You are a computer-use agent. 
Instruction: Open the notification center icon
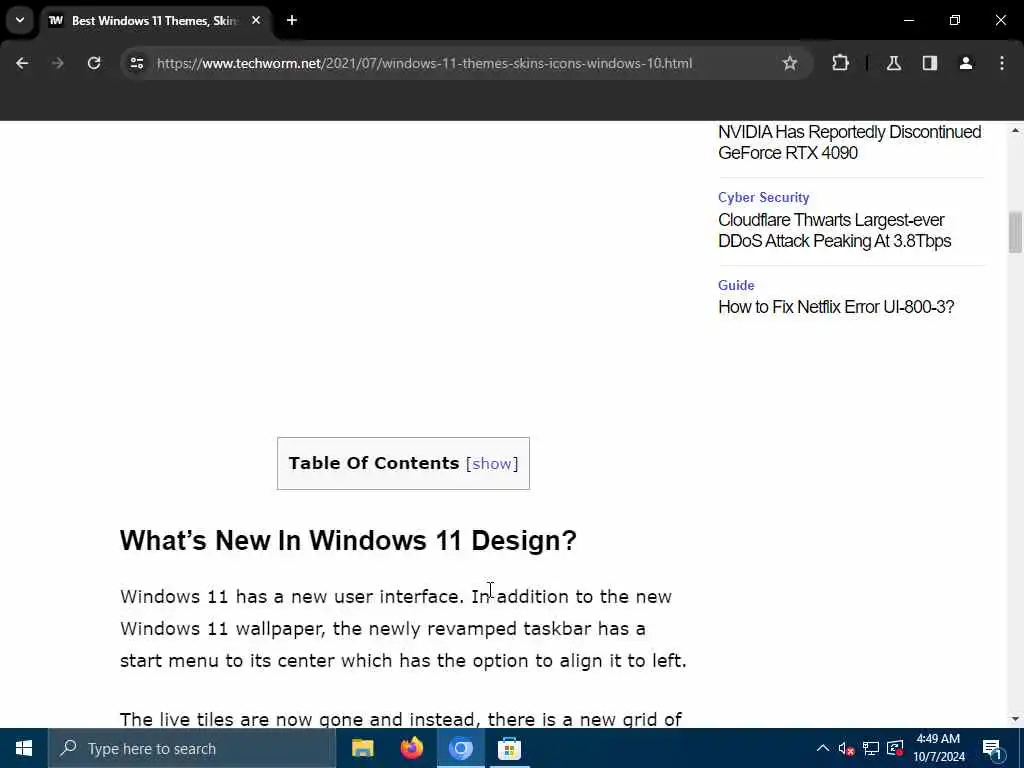(x=992, y=749)
